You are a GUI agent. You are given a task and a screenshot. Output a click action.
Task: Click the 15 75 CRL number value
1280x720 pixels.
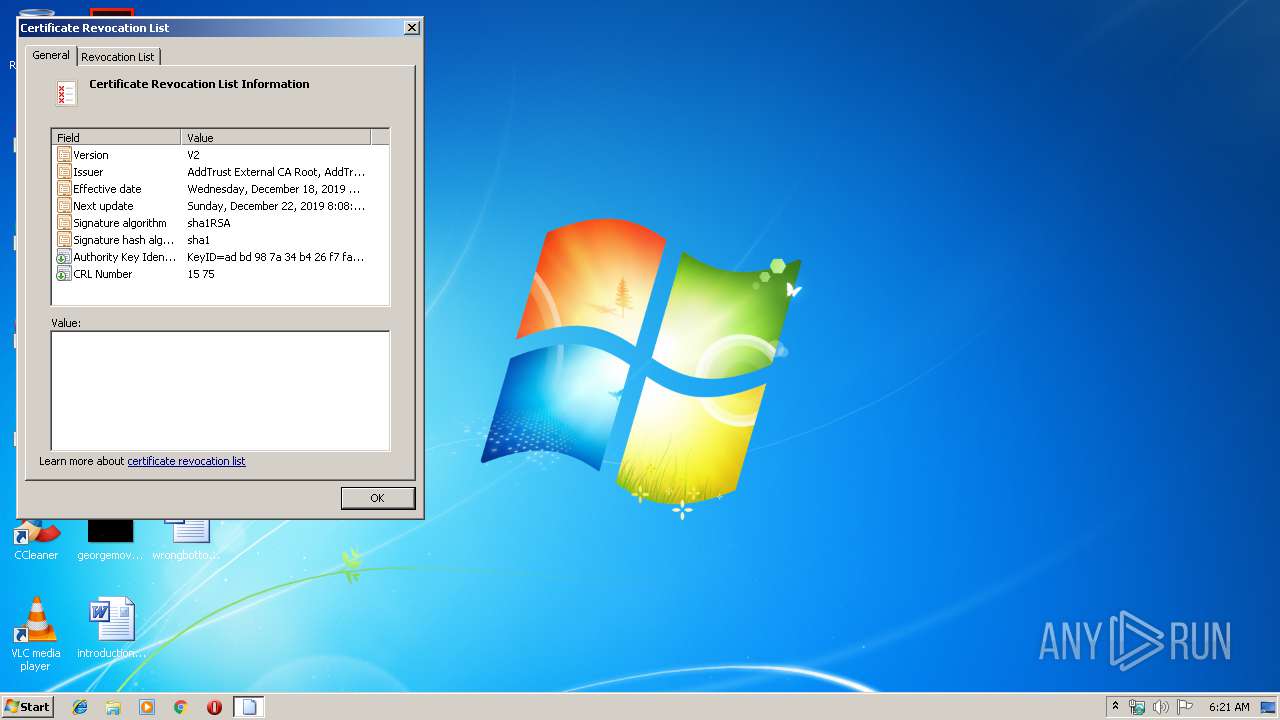click(x=200, y=274)
